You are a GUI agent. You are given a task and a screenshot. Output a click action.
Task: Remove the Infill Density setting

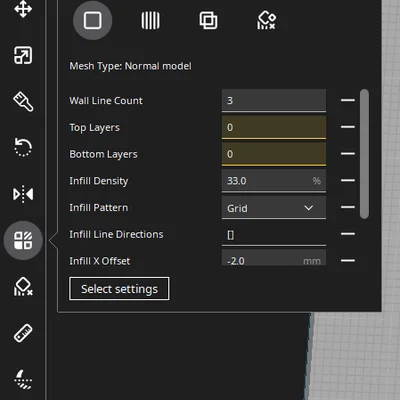pyautogui.click(x=348, y=180)
